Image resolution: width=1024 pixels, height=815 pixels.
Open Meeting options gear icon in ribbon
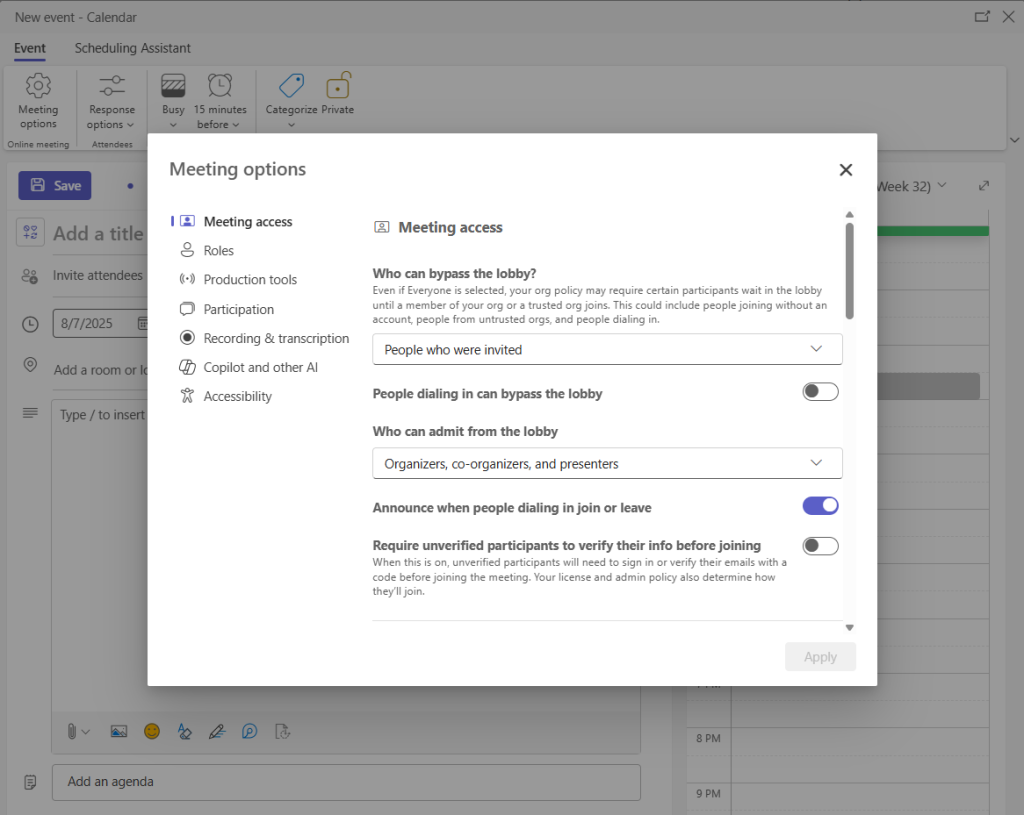point(38,86)
